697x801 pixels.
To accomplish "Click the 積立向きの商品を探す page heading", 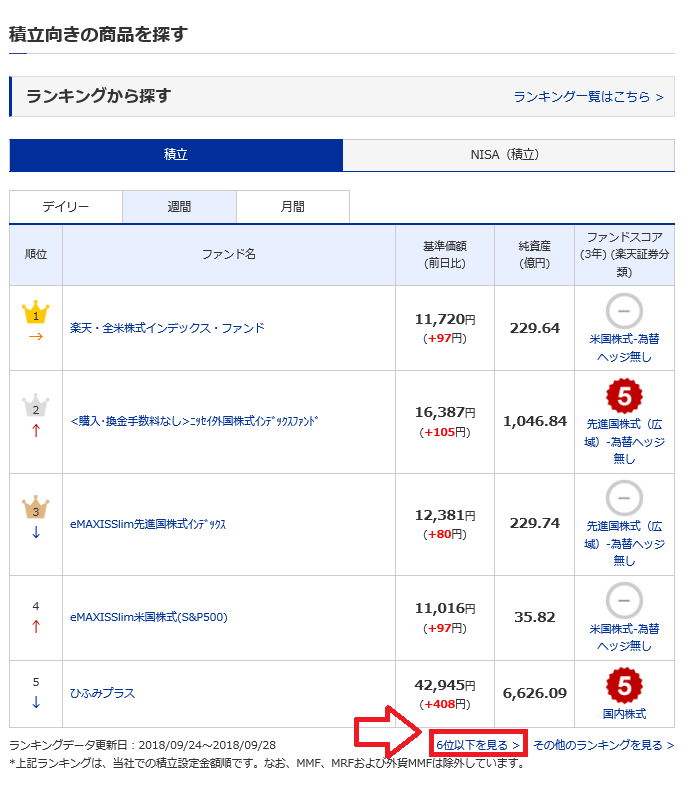I will pyautogui.click(x=98, y=34).
